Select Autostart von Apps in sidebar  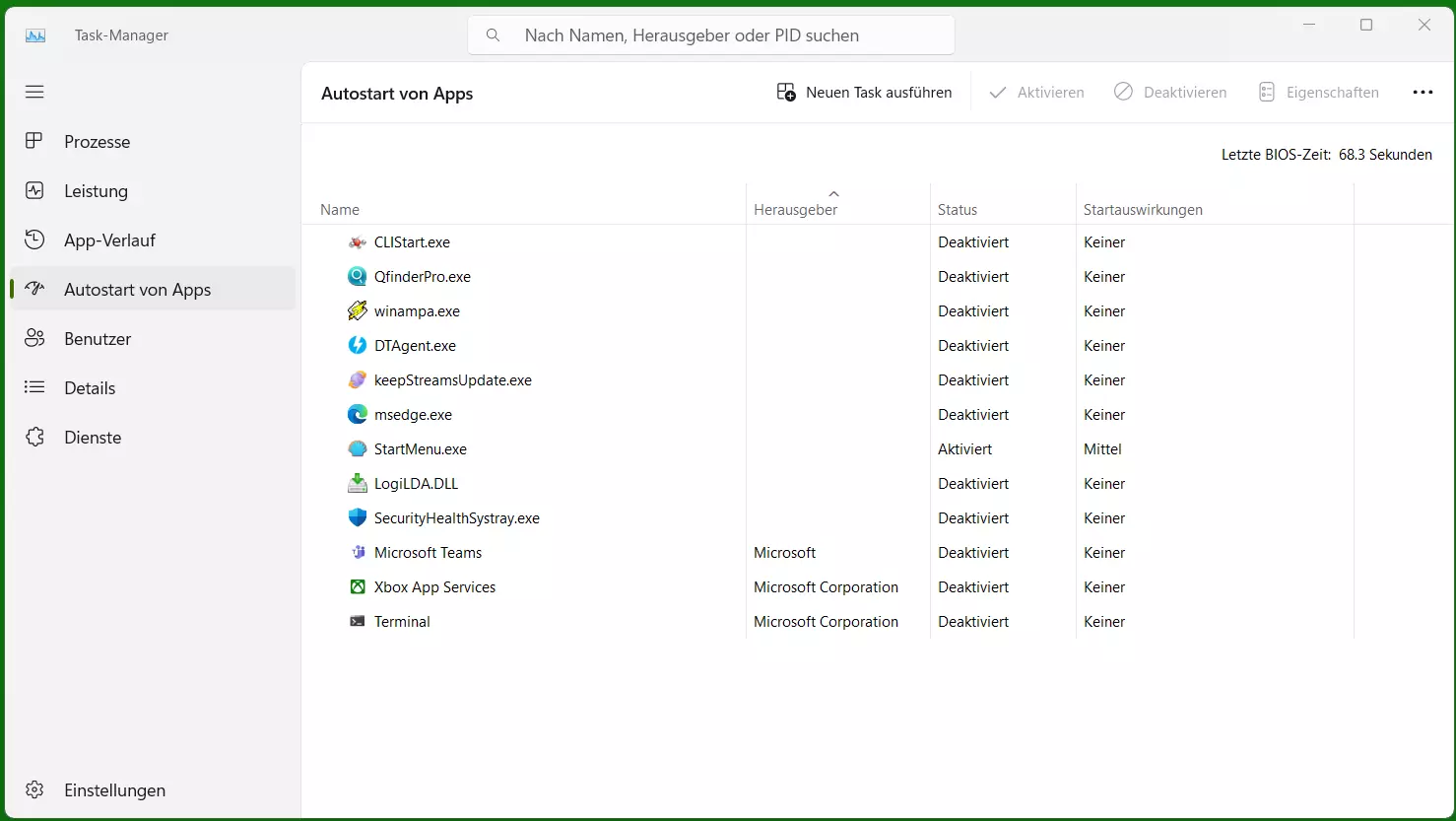pyautogui.click(x=153, y=290)
